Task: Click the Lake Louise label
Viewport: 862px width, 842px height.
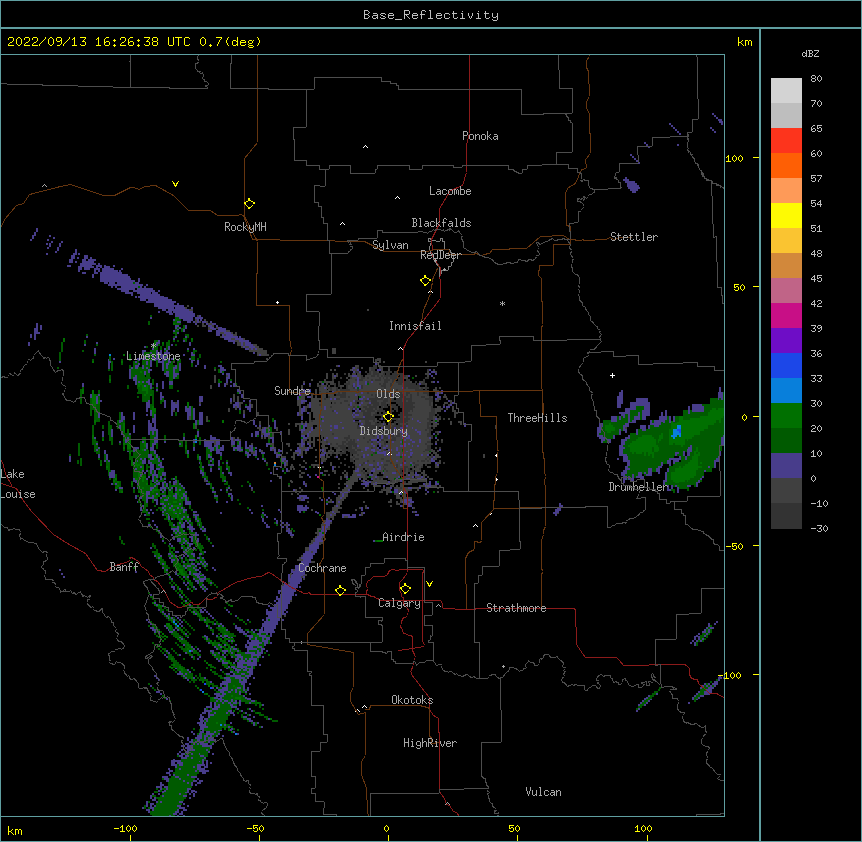Action: point(18,484)
